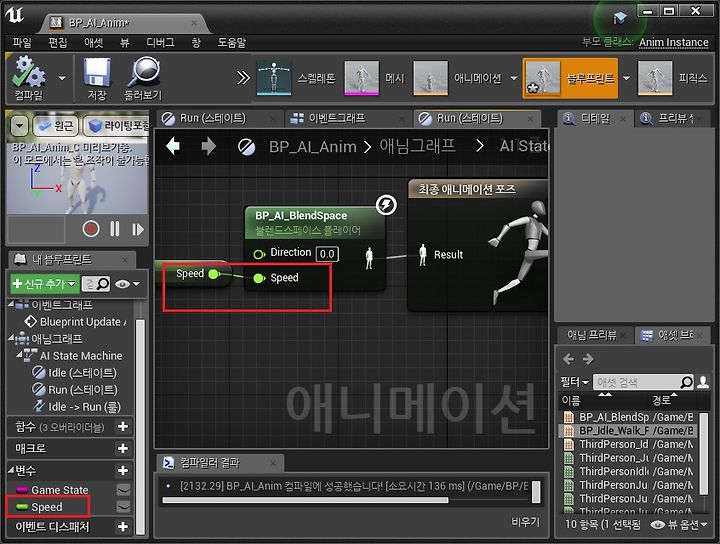Select Idle (스테이트) in the tree
The image size is (720, 544).
76,372
